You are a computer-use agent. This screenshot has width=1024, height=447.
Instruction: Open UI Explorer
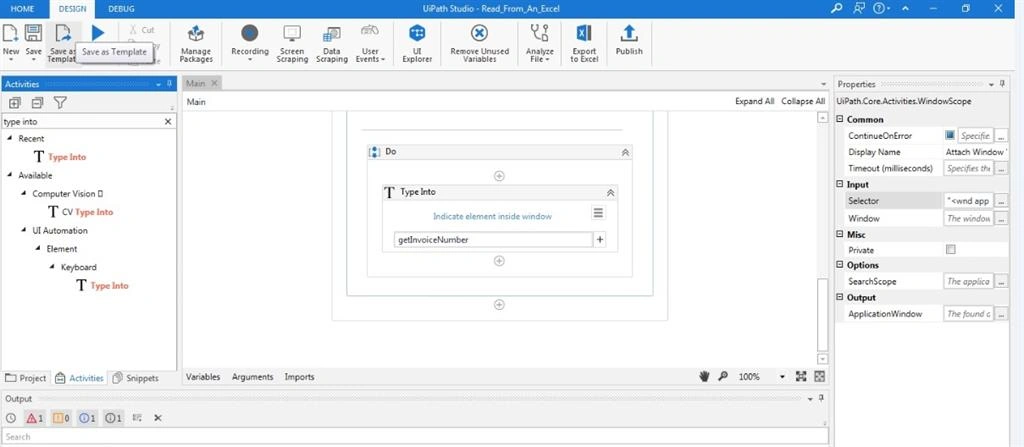pyautogui.click(x=417, y=43)
